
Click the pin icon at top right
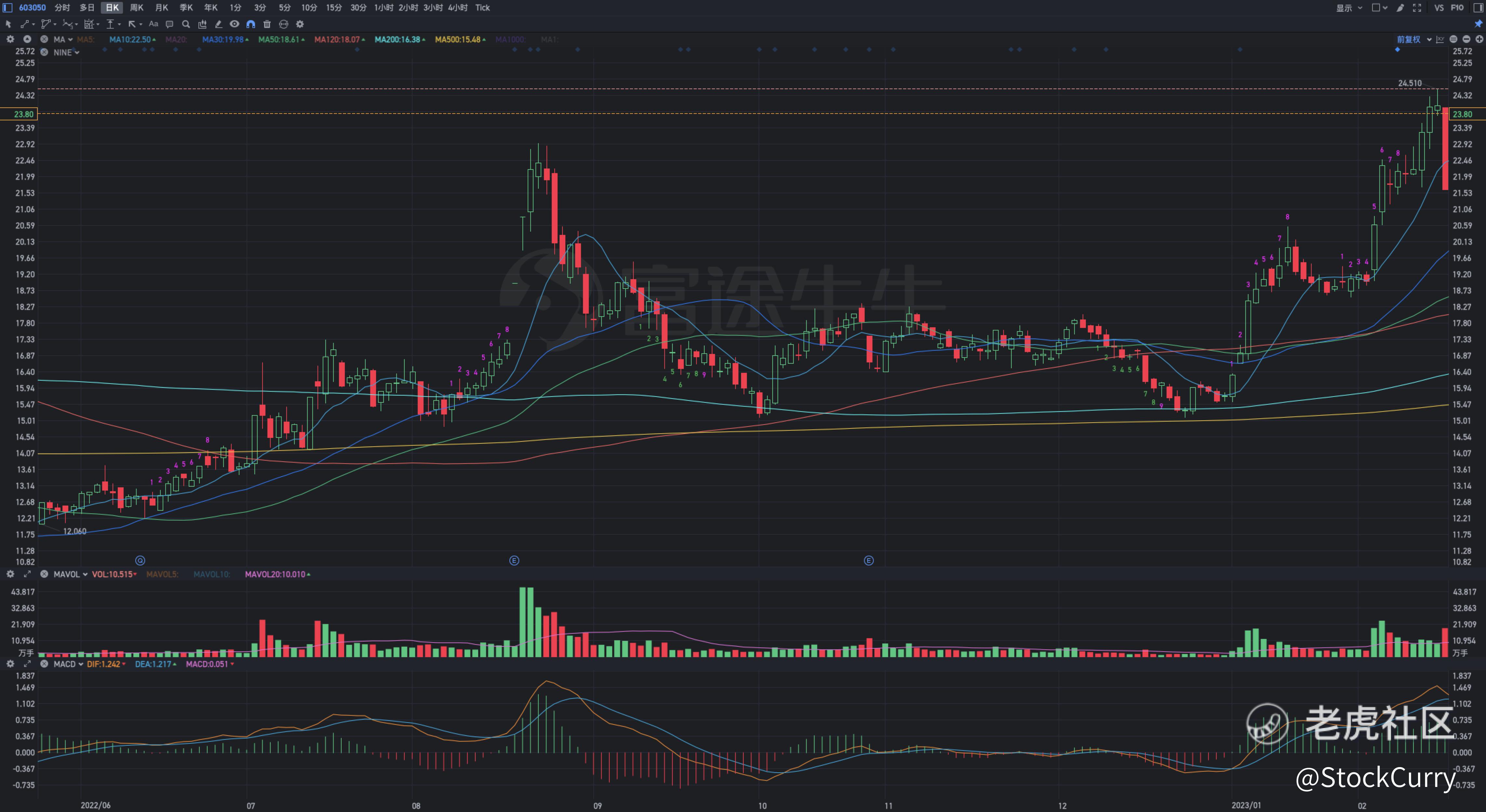coord(1479,24)
